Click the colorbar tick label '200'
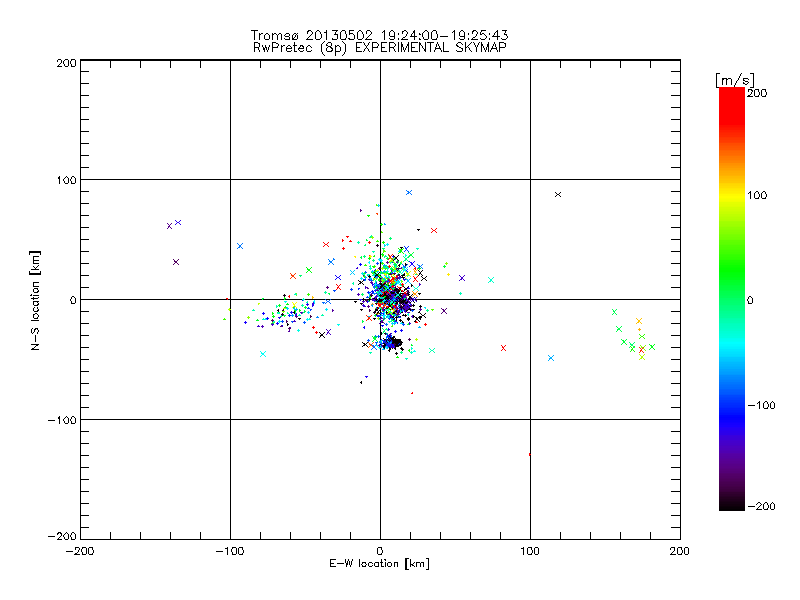This screenshot has height=600, width=800. click(x=757, y=93)
